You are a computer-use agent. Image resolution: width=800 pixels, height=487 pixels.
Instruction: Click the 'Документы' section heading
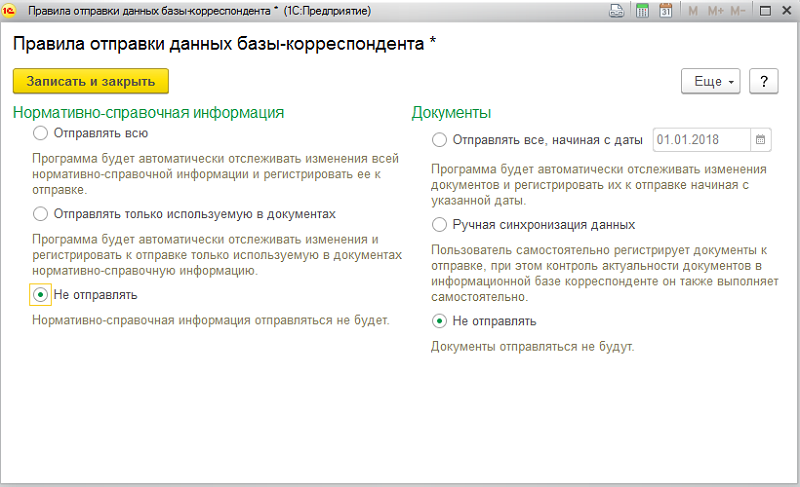[451, 113]
